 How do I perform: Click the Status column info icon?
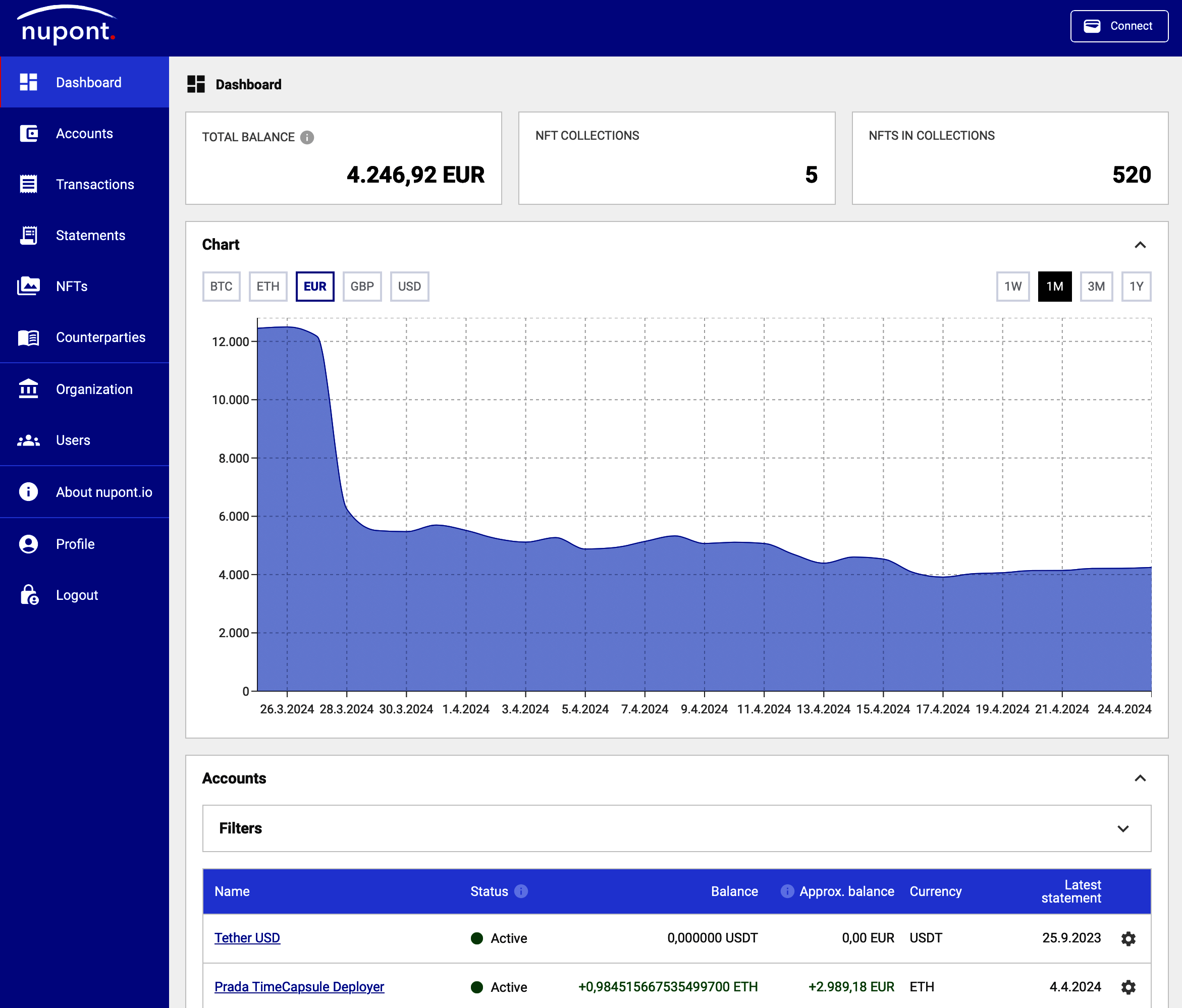(521, 891)
